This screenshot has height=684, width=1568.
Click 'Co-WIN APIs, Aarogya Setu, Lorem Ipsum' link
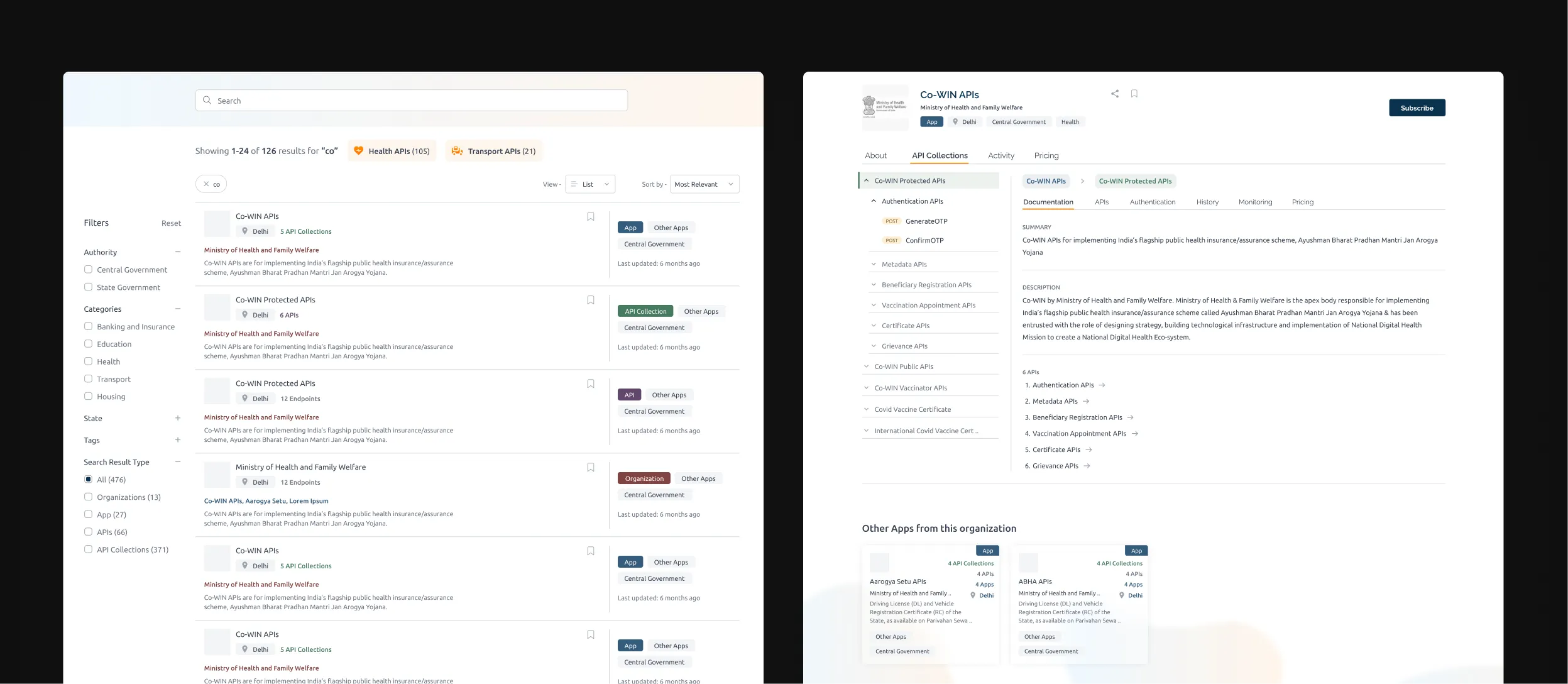pos(266,501)
